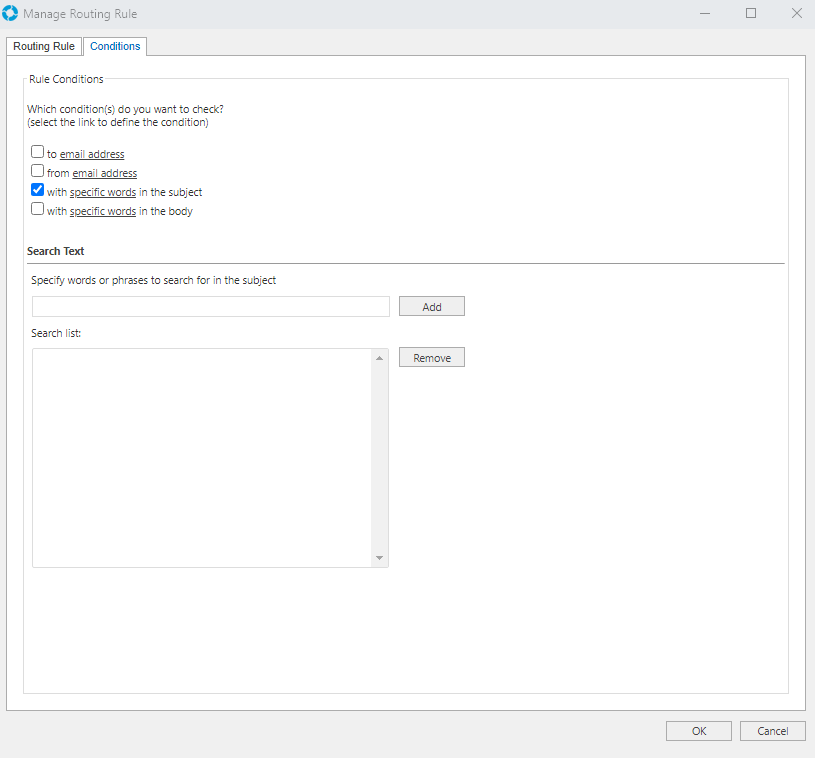Click the app logo icon in title bar
Viewport: 815px width, 758px height.
tap(11, 14)
